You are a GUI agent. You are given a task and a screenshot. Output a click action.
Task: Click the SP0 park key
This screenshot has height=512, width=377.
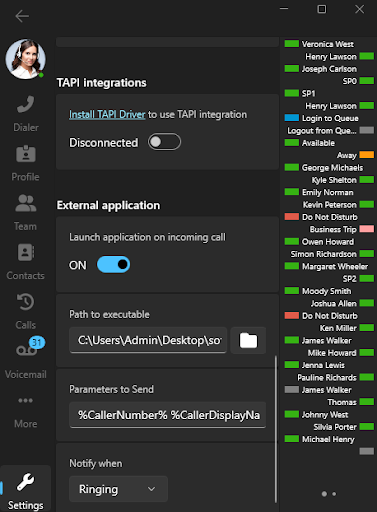click(358, 81)
